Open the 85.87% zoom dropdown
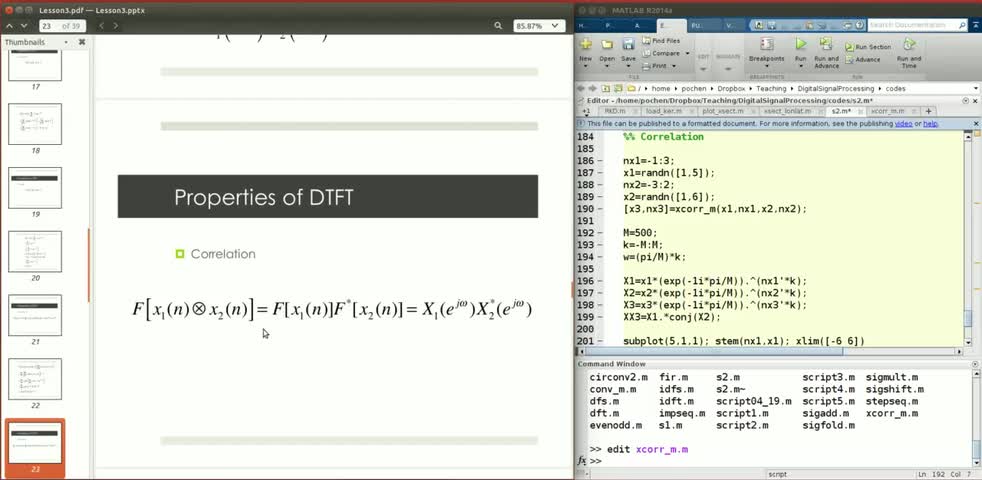This screenshot has height=480, width=982. click(538, 26)
